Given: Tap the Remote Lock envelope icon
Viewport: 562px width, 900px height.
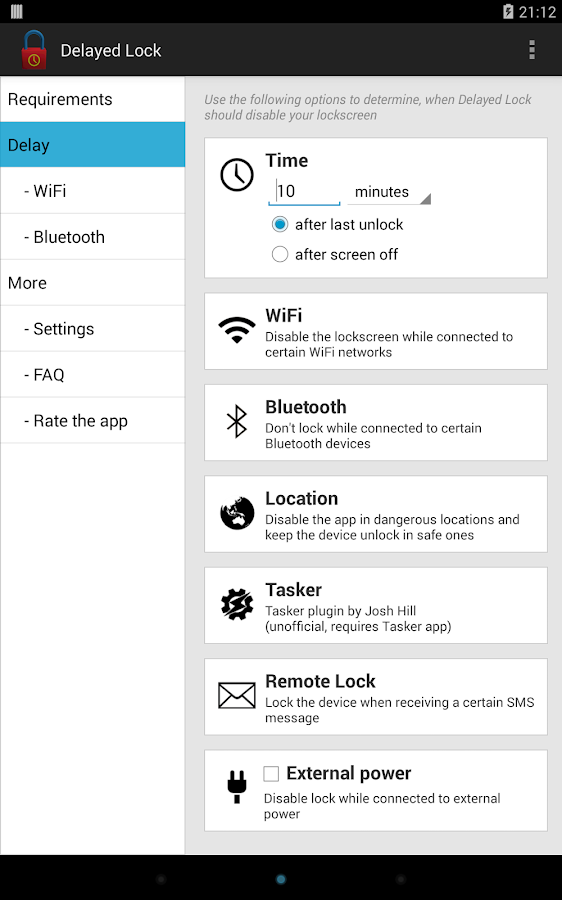Looking at the screenshot, I should (x=237, y=696).
